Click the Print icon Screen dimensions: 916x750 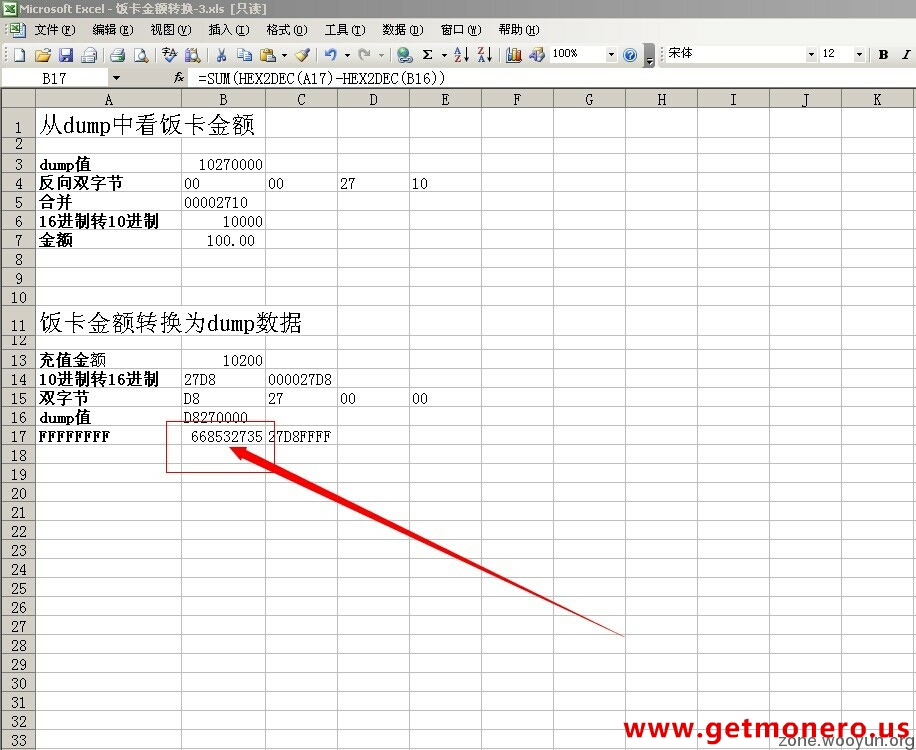(117, 55)
